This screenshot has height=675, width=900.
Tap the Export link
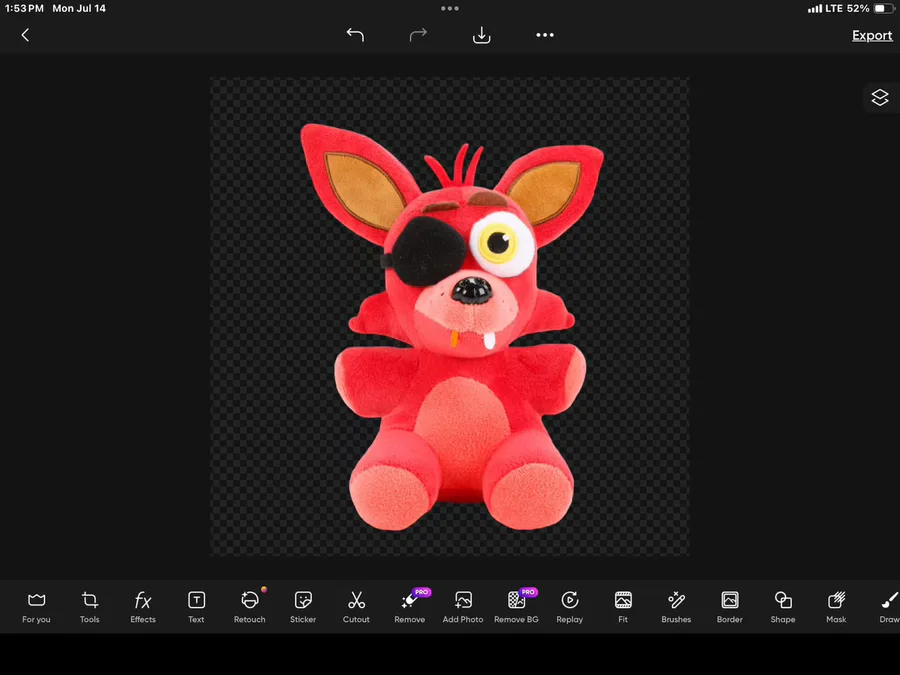(x=872, y=36)
